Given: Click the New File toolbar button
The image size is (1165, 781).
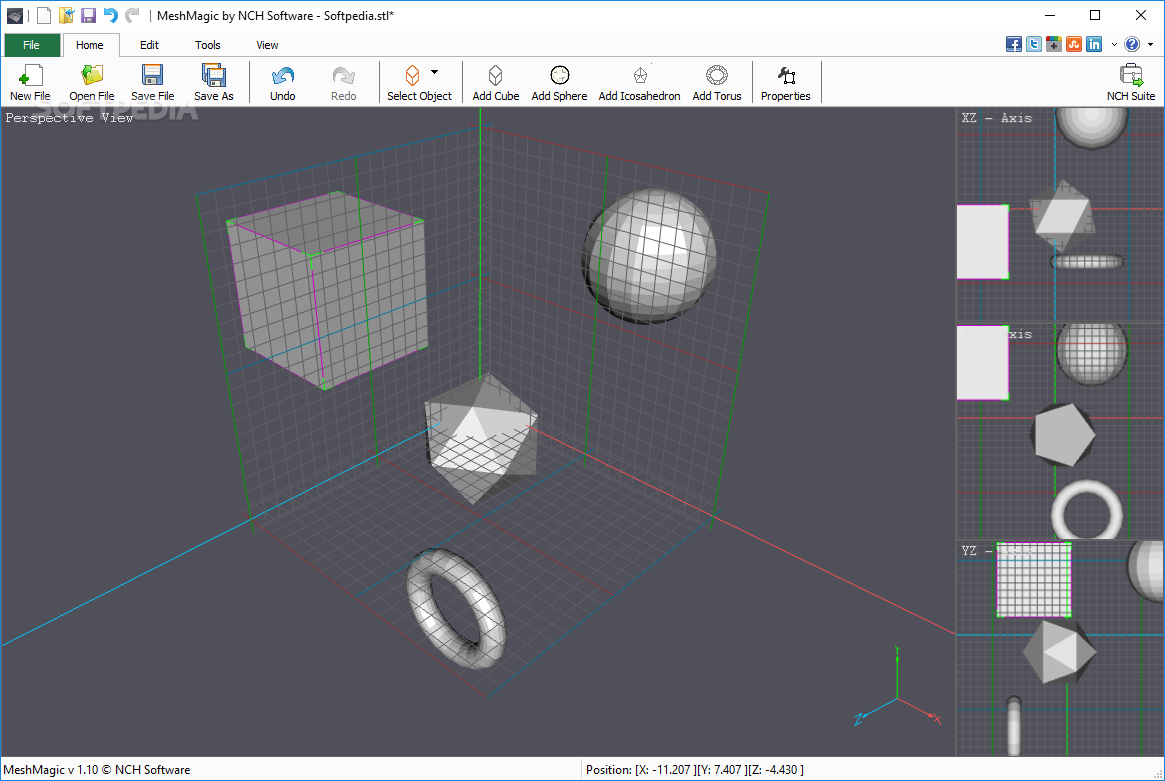Looking at the screenshot, I should [x=30, y=82].
